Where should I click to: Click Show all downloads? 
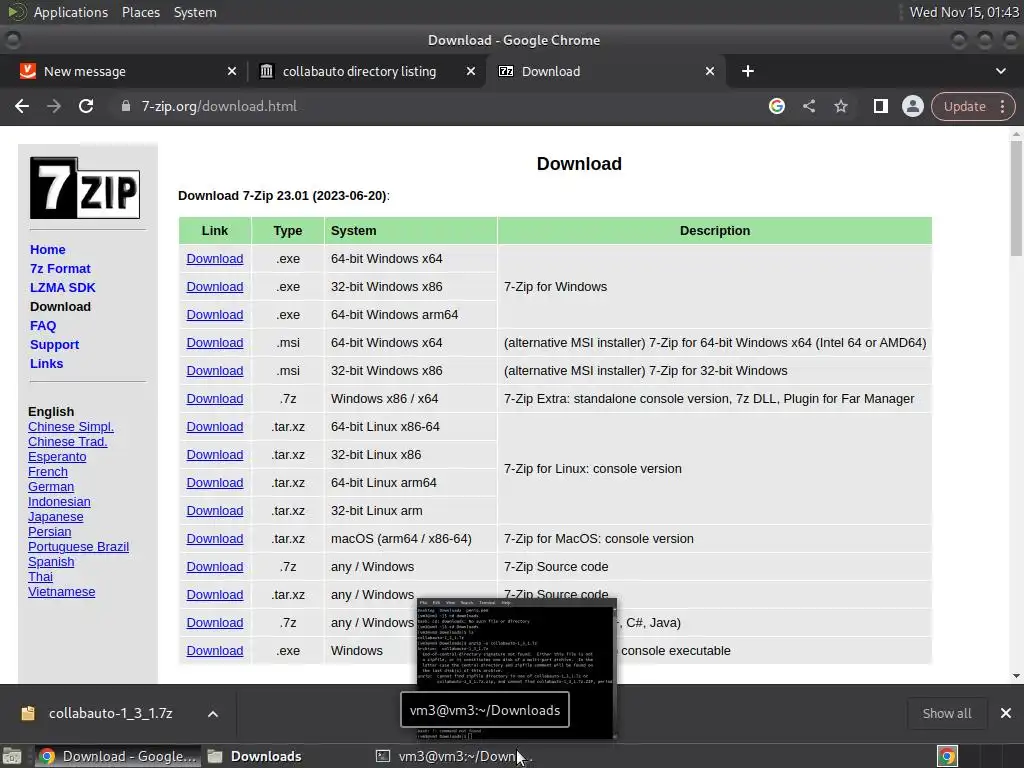(x=946, y=713)
